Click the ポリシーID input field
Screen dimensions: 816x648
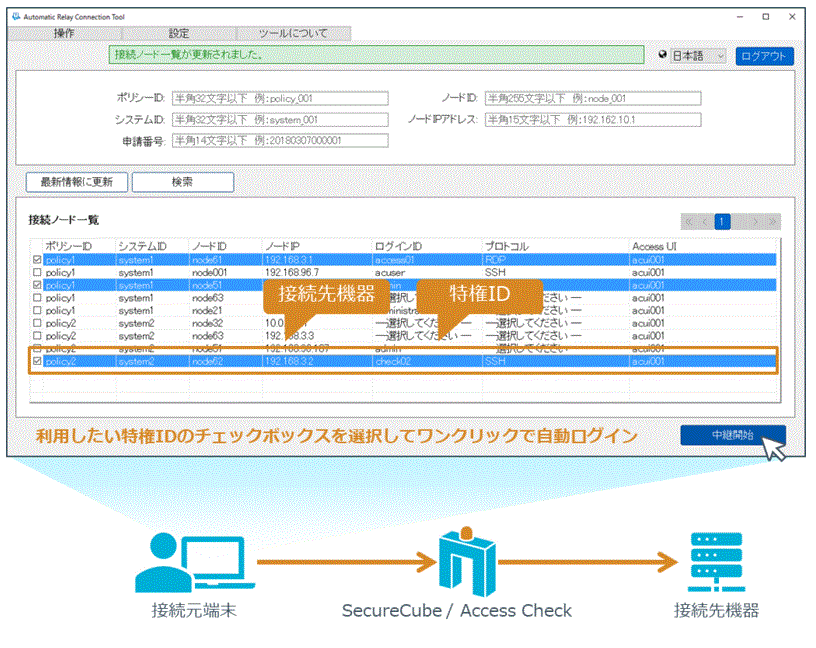coord(279,98)
